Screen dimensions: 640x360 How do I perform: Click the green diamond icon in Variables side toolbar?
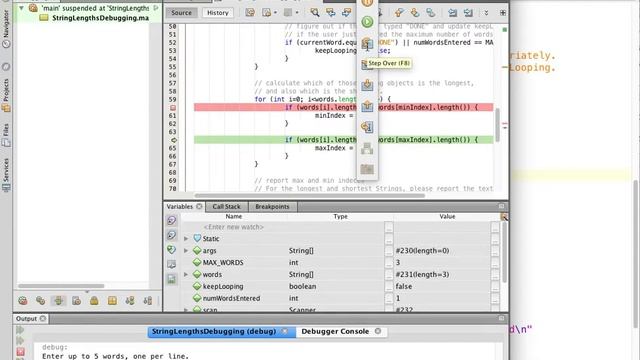coord(171,250)
